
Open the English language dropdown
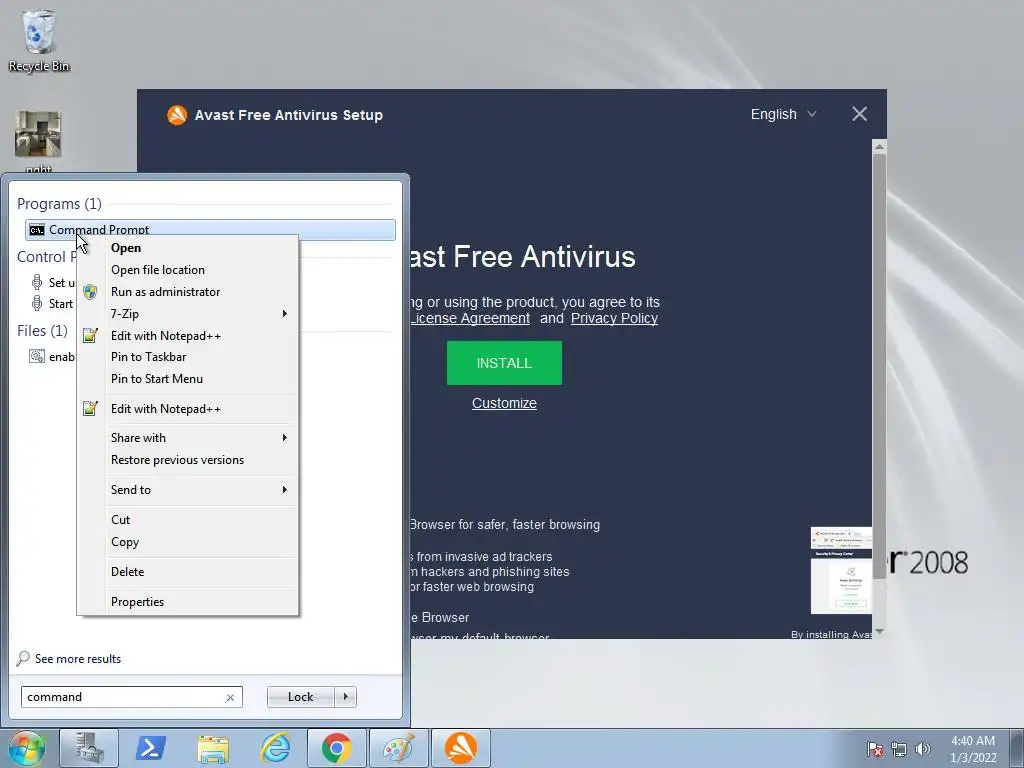(x=783, y=114)
